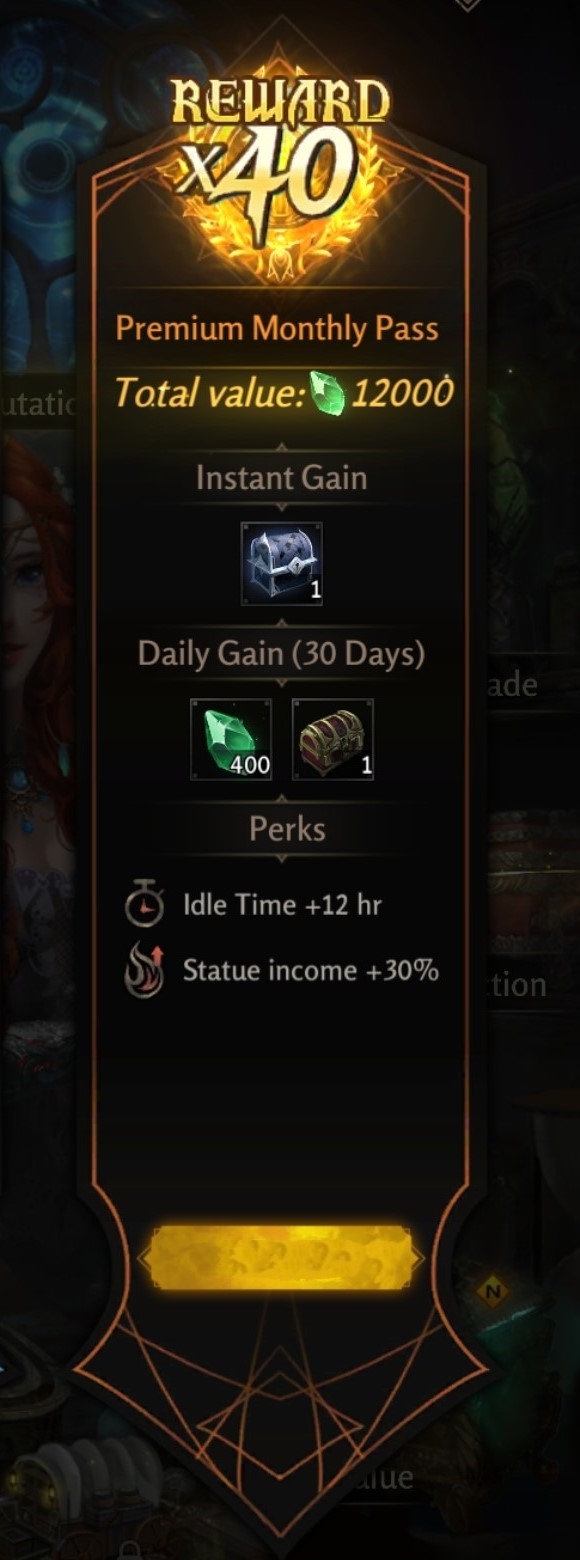Click the 12000 total value amount

pos(402,393)
